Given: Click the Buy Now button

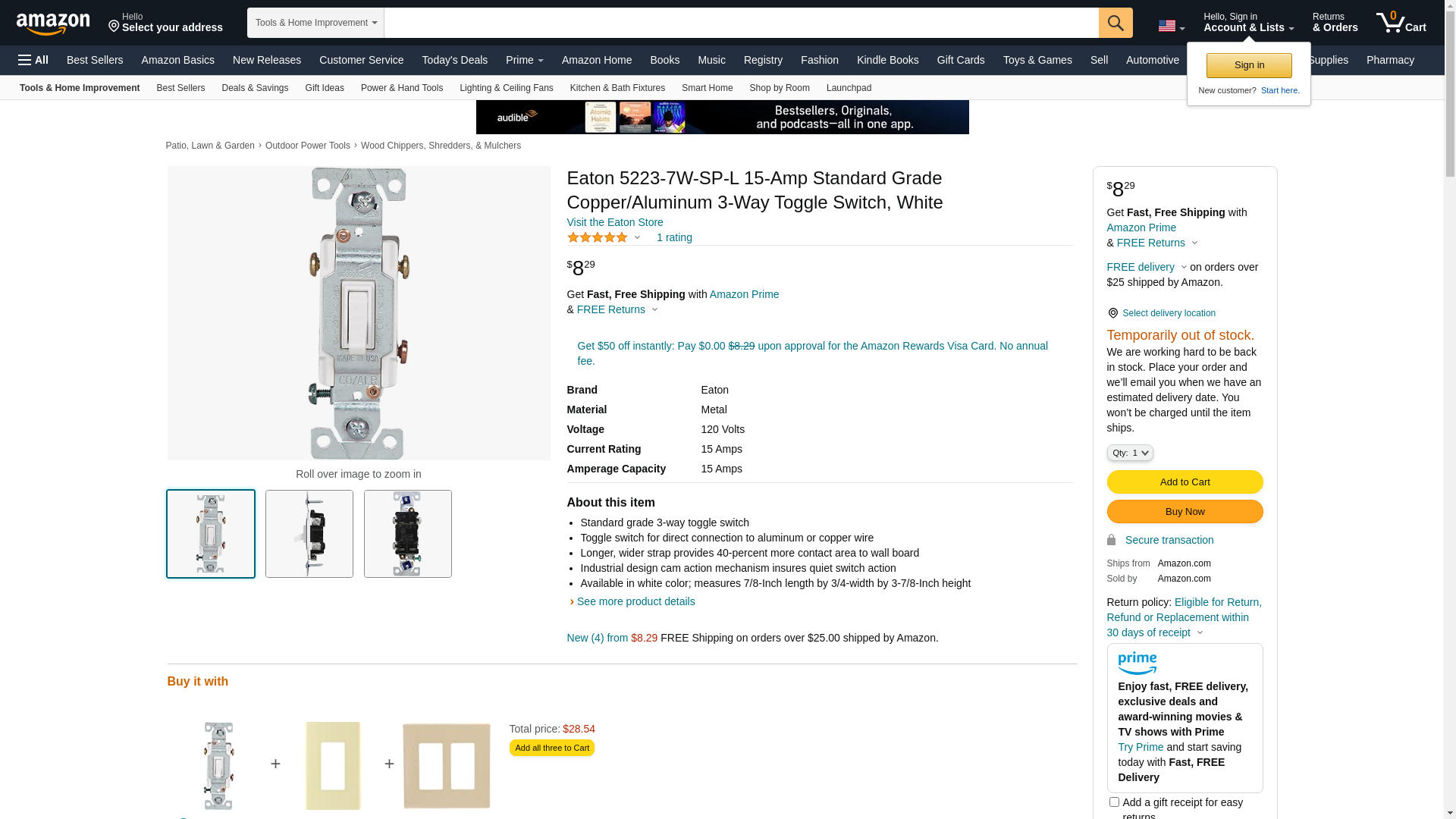Looking at the screenshot, I should tap(1185, 512).
